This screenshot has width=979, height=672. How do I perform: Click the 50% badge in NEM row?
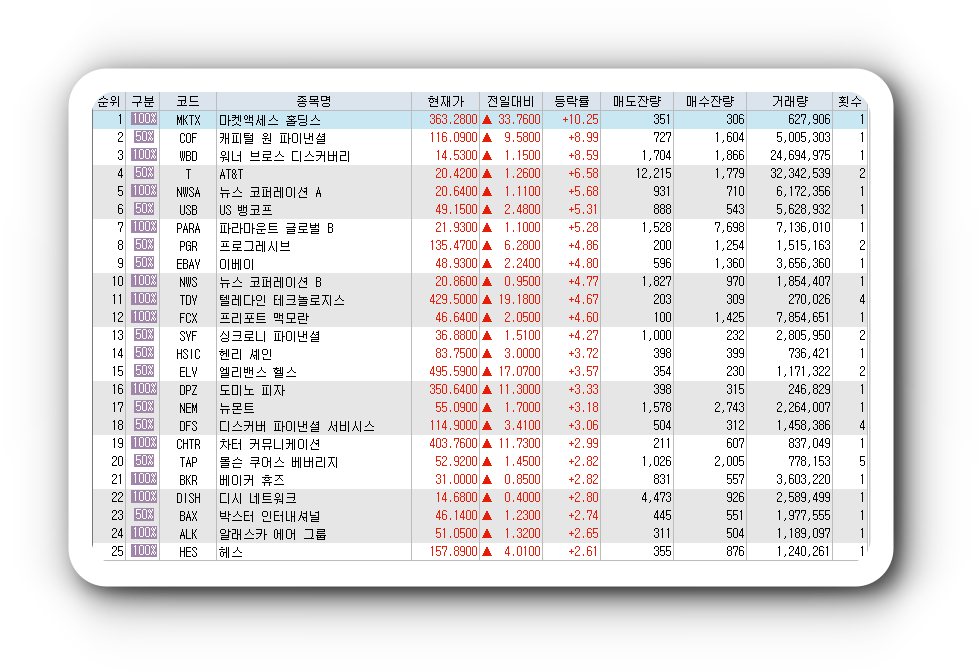pos(144,407)
